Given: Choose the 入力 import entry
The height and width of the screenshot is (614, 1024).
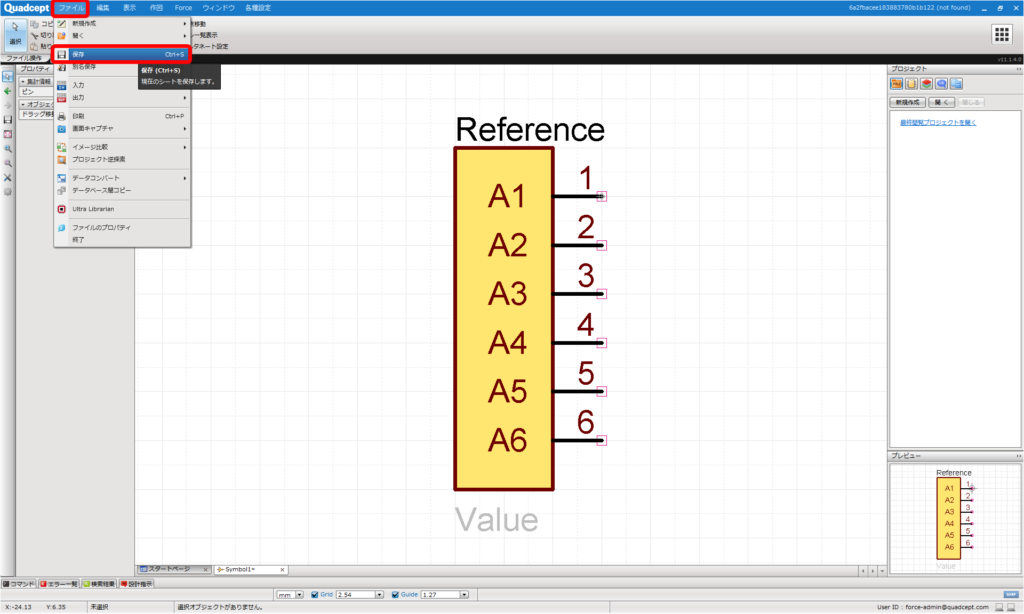Looking at the screenshot, I should 122,85.
